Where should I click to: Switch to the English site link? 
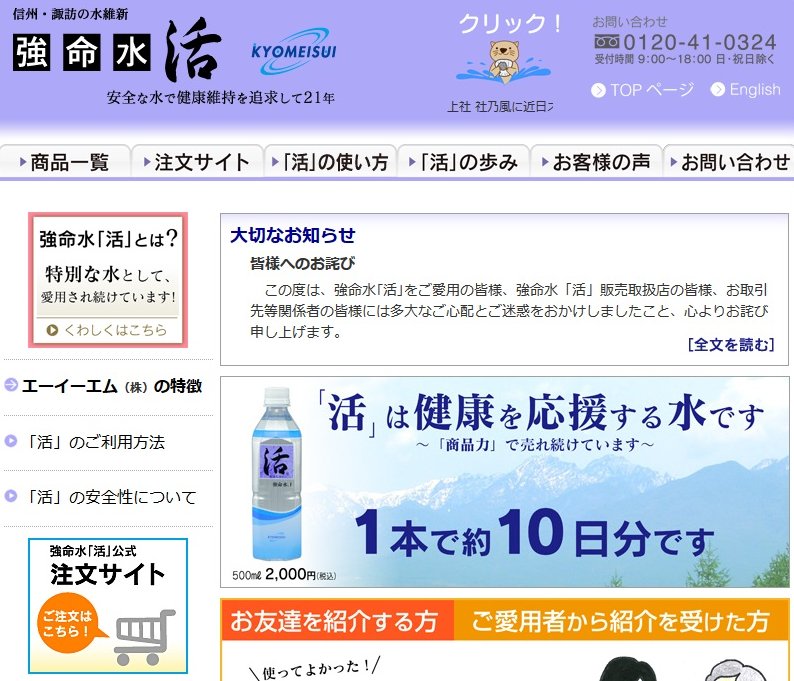754,90
